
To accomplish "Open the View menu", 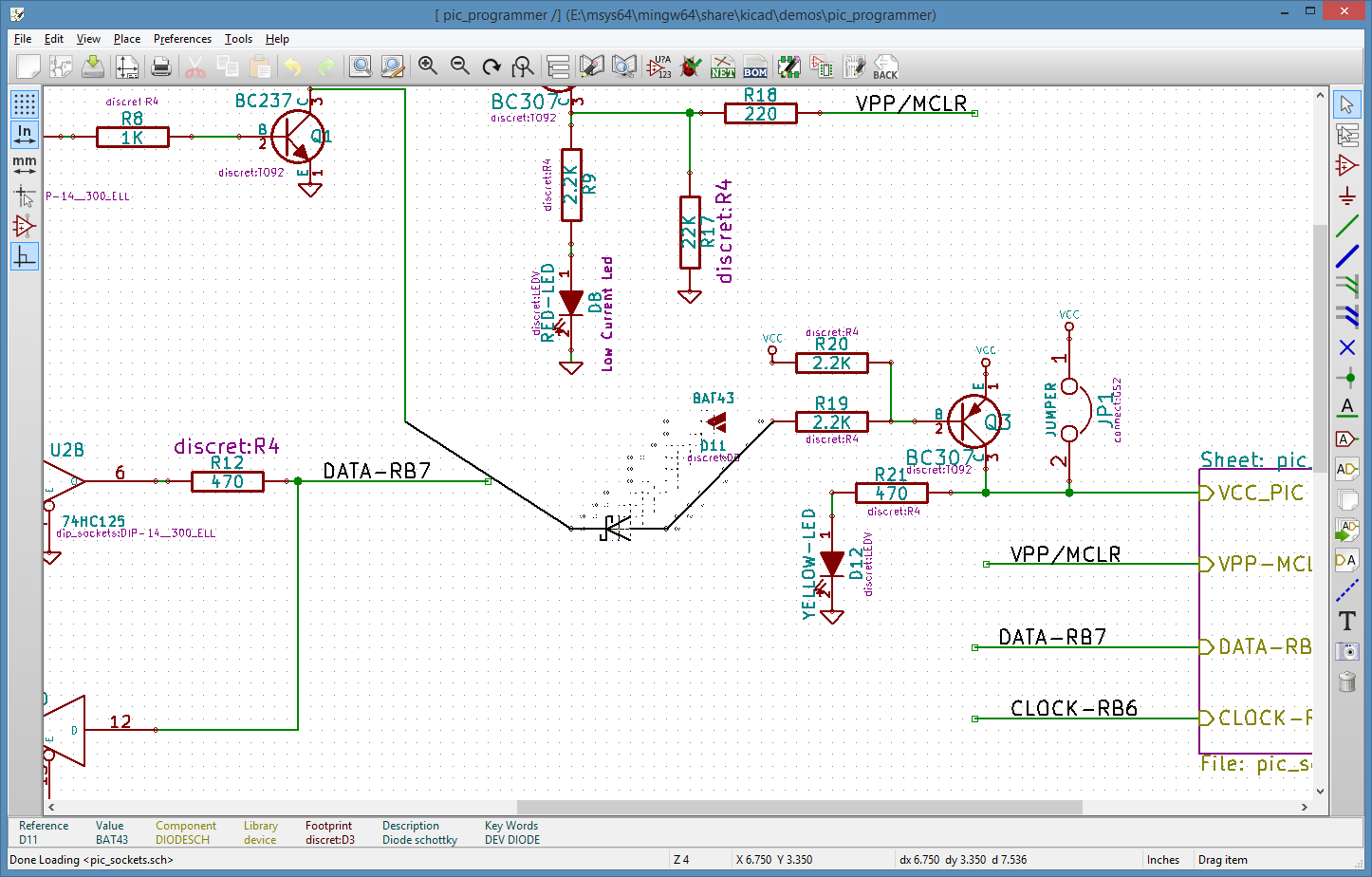I will coord(88,39).
